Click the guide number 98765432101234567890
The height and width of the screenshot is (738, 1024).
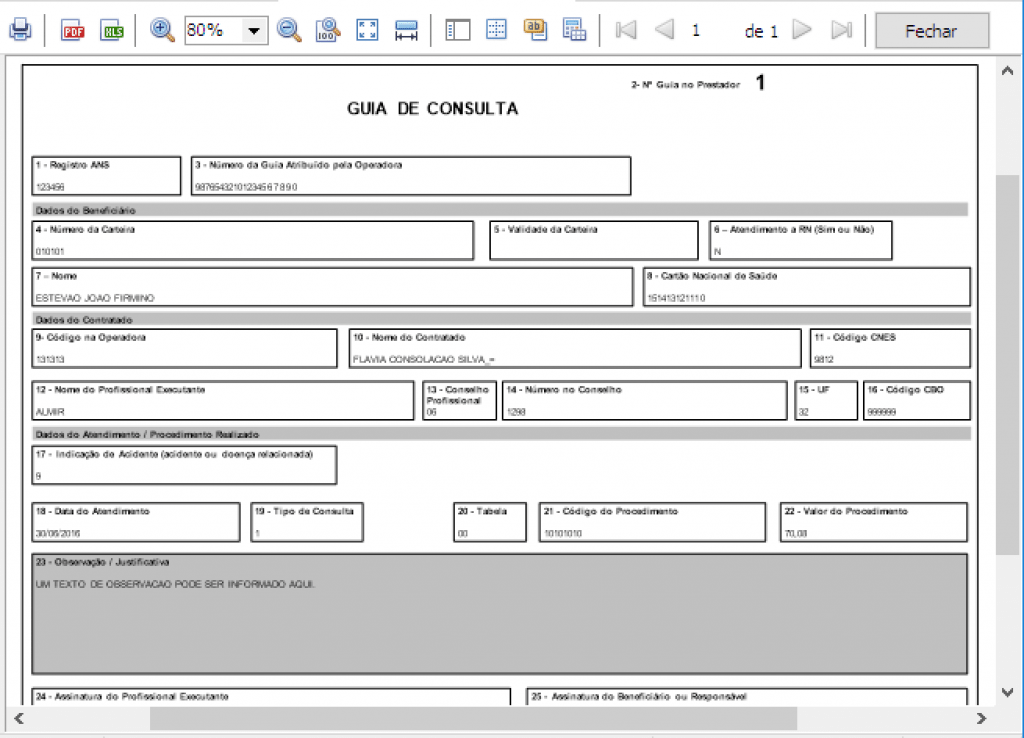[x=246, y=187]
